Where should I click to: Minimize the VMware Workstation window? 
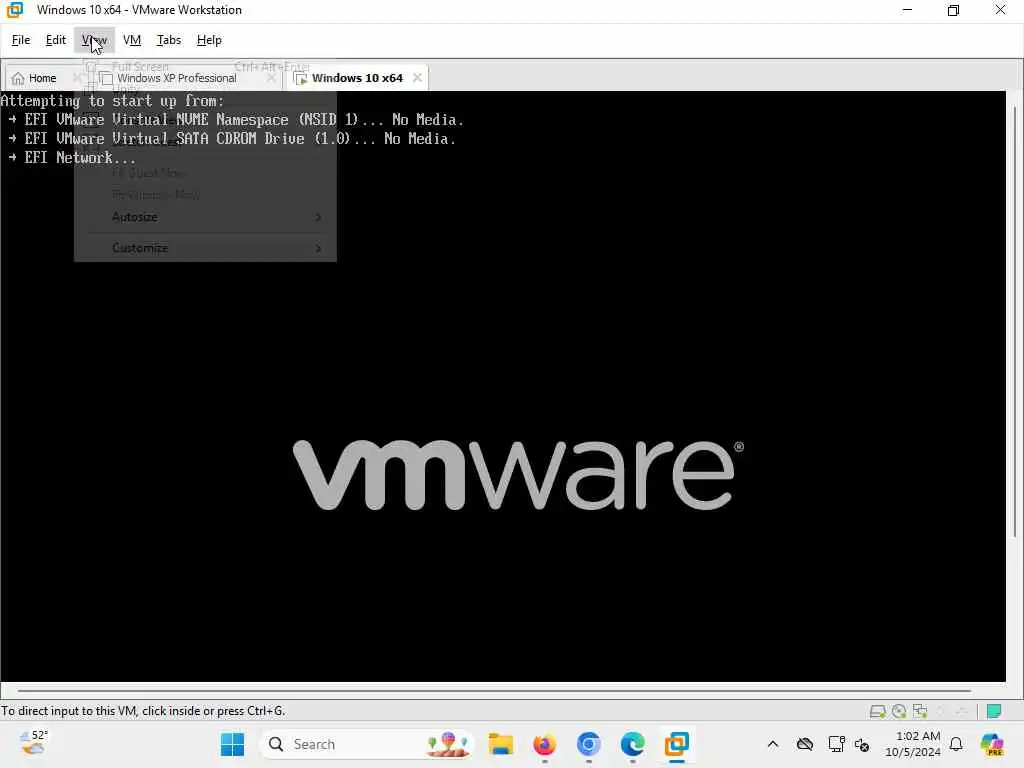(x=907, y=10)
